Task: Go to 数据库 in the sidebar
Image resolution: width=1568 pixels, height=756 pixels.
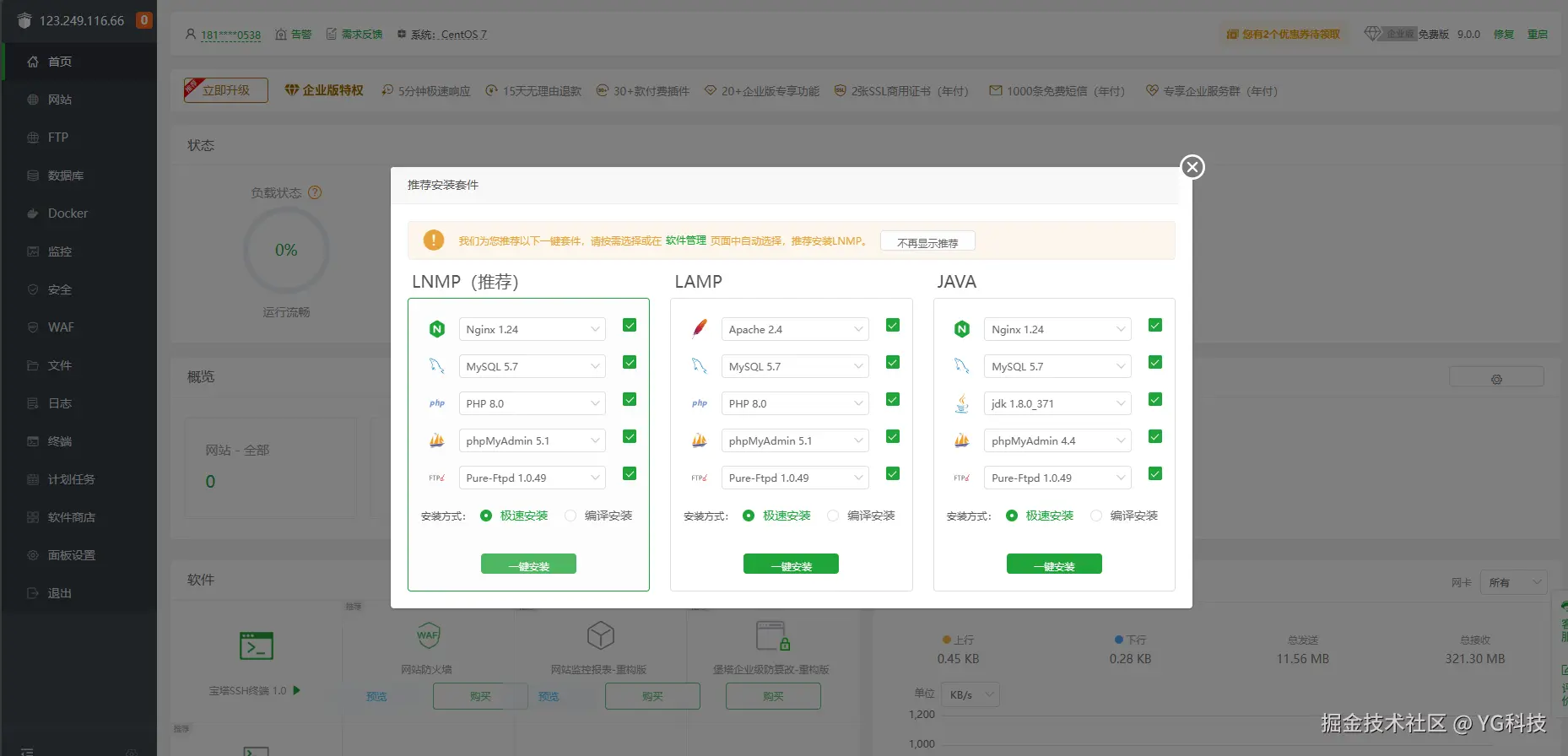Action: tap(78, 175)
